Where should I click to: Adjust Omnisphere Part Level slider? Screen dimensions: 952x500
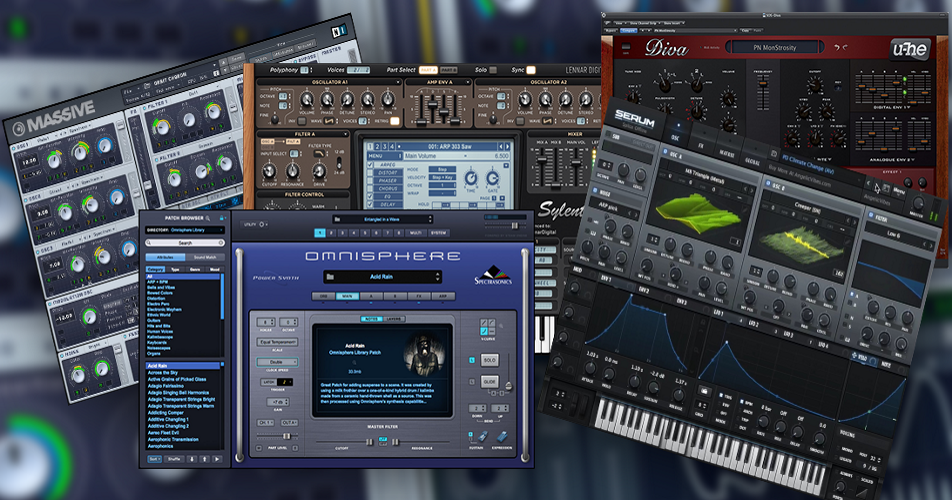287,436
